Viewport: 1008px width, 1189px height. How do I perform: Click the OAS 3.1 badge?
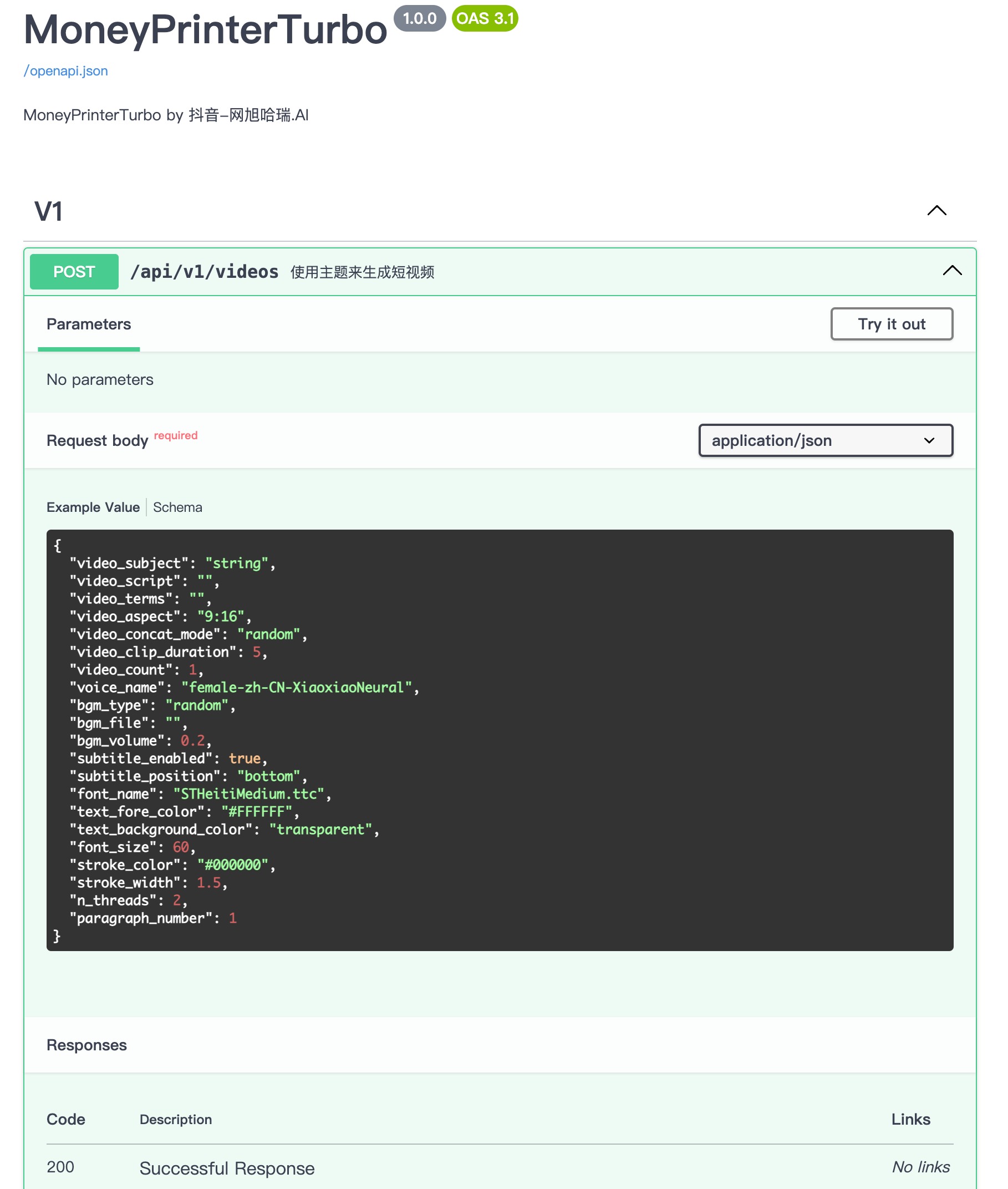click(x=484, y=18)
